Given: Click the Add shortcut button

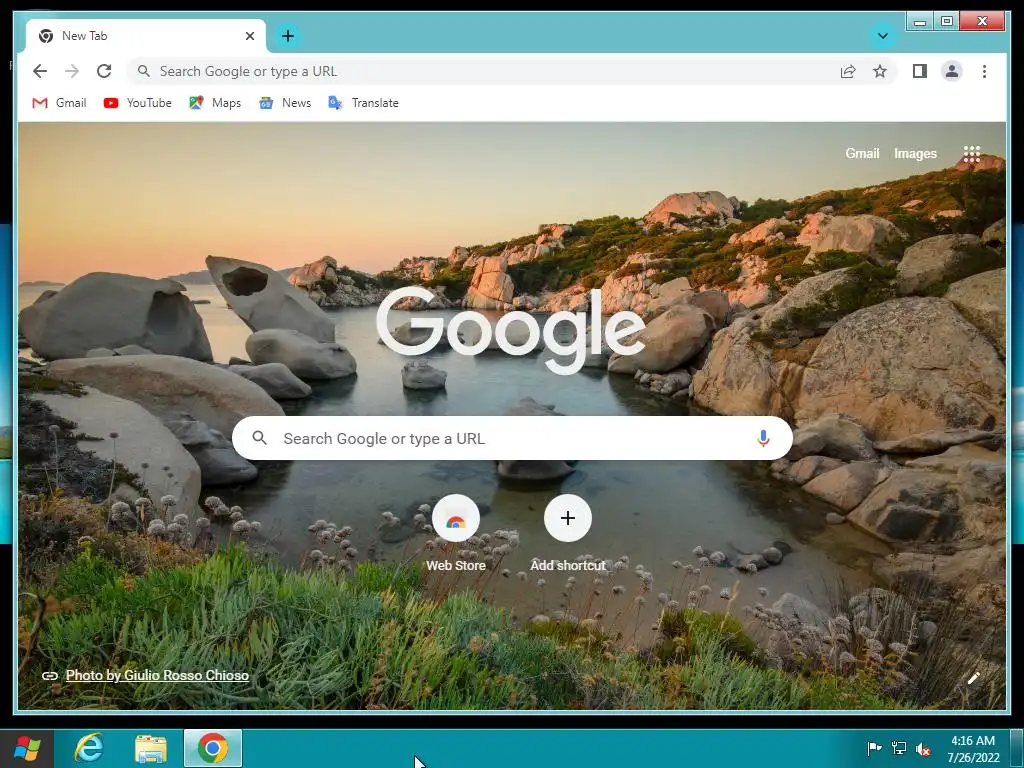Looking at the screenshot, I should click(568, 534).
